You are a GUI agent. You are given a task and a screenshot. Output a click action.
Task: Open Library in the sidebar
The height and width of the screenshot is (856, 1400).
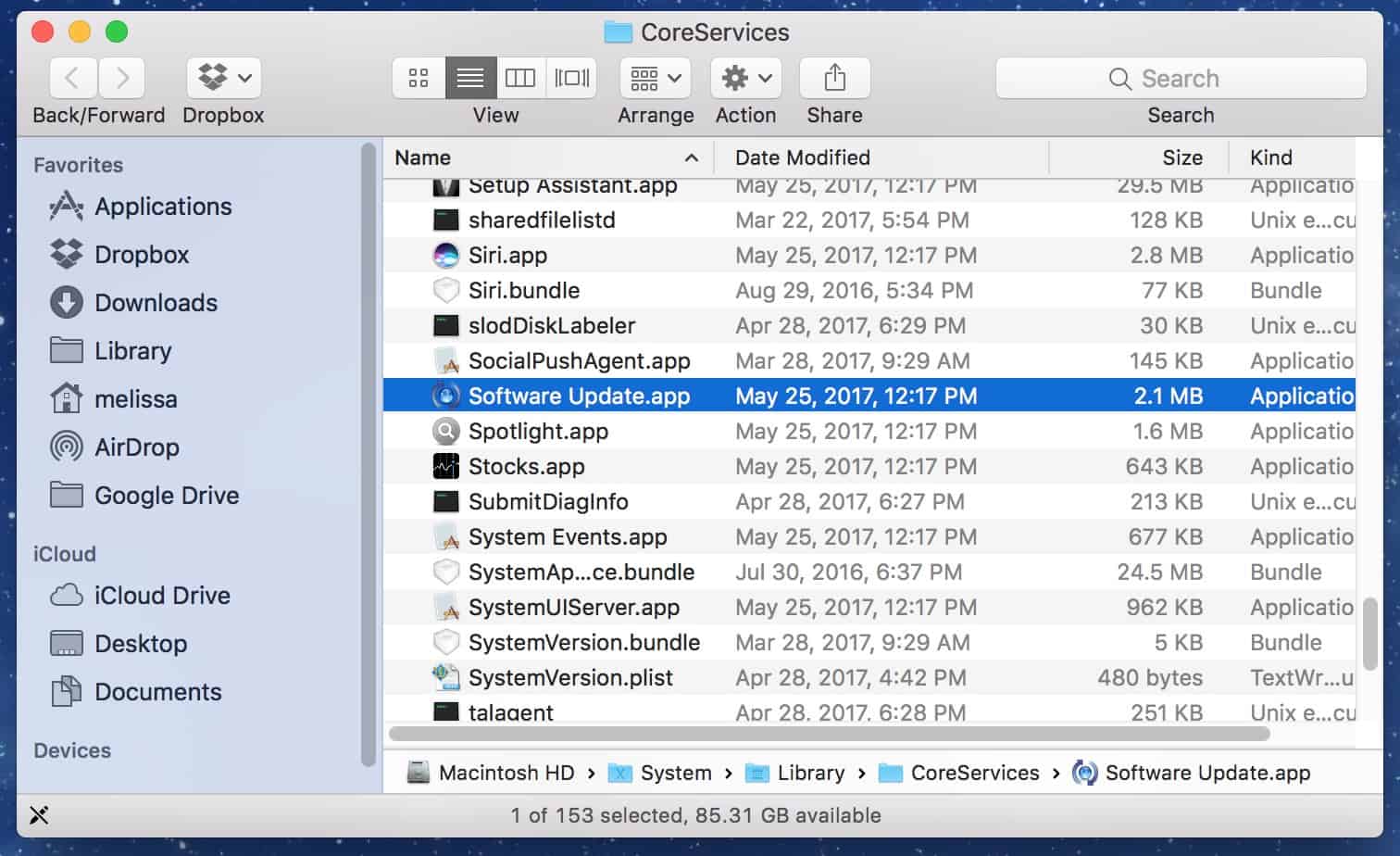110,351
